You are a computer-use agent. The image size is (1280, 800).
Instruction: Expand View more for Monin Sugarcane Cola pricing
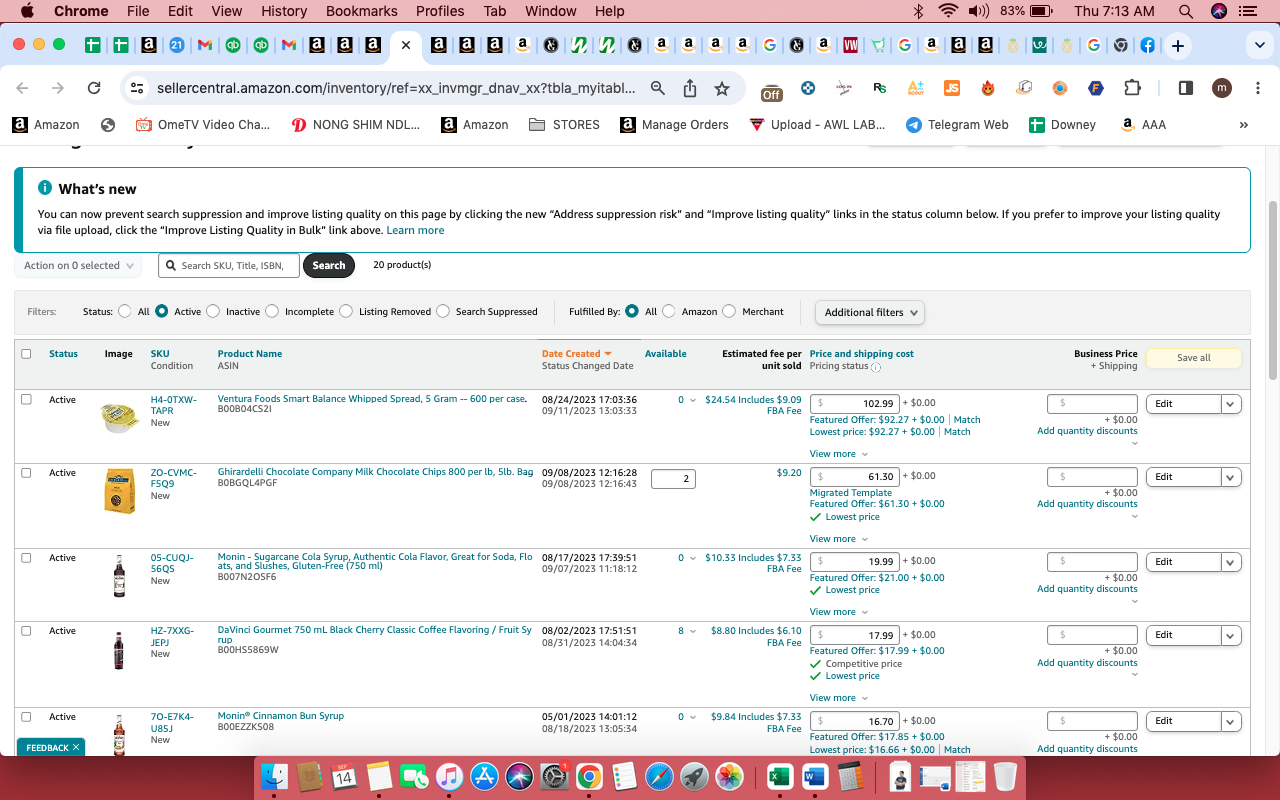[839, 612]
